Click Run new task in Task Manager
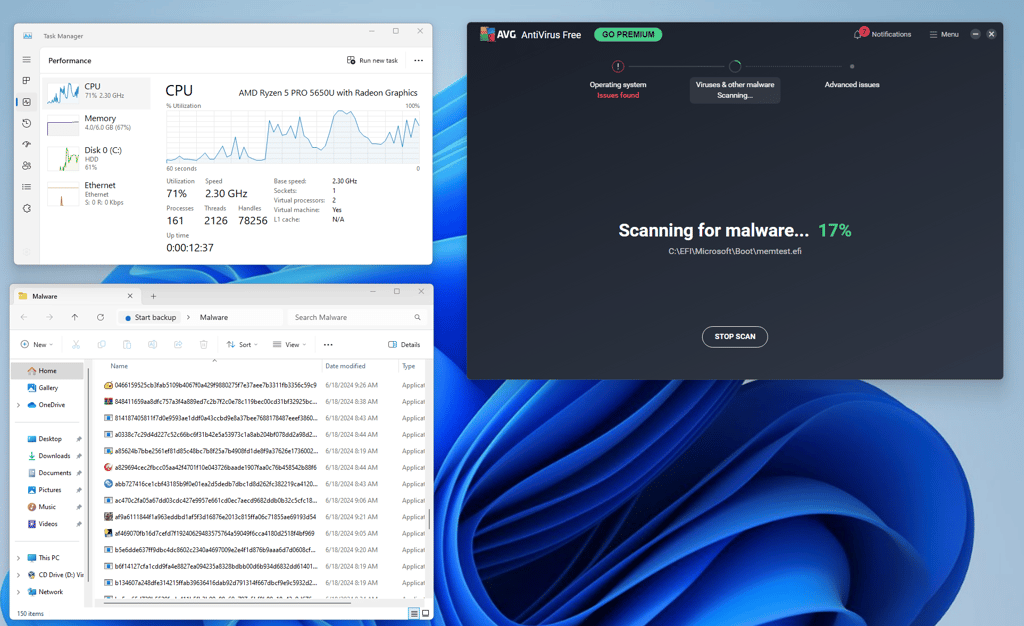Viewport: 1024px width, 626px height. pos(372,60)
